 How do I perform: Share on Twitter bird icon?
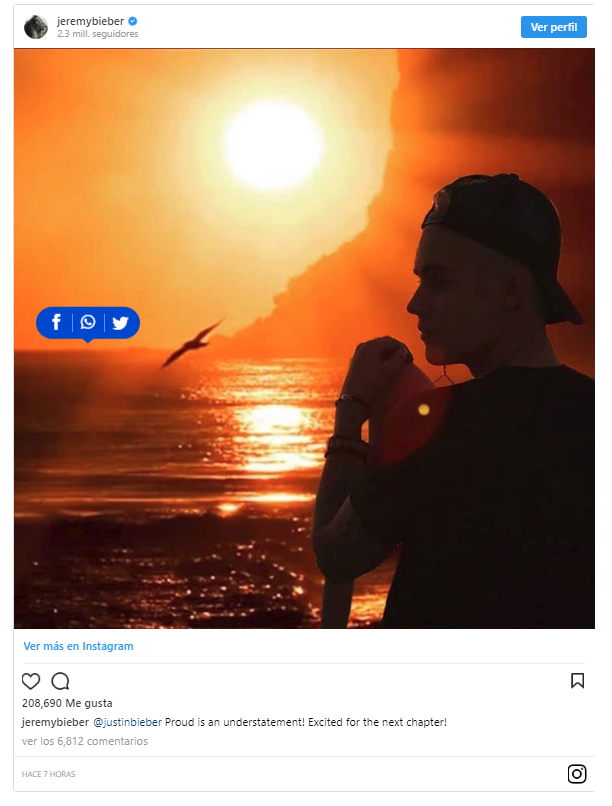[120, 323]
